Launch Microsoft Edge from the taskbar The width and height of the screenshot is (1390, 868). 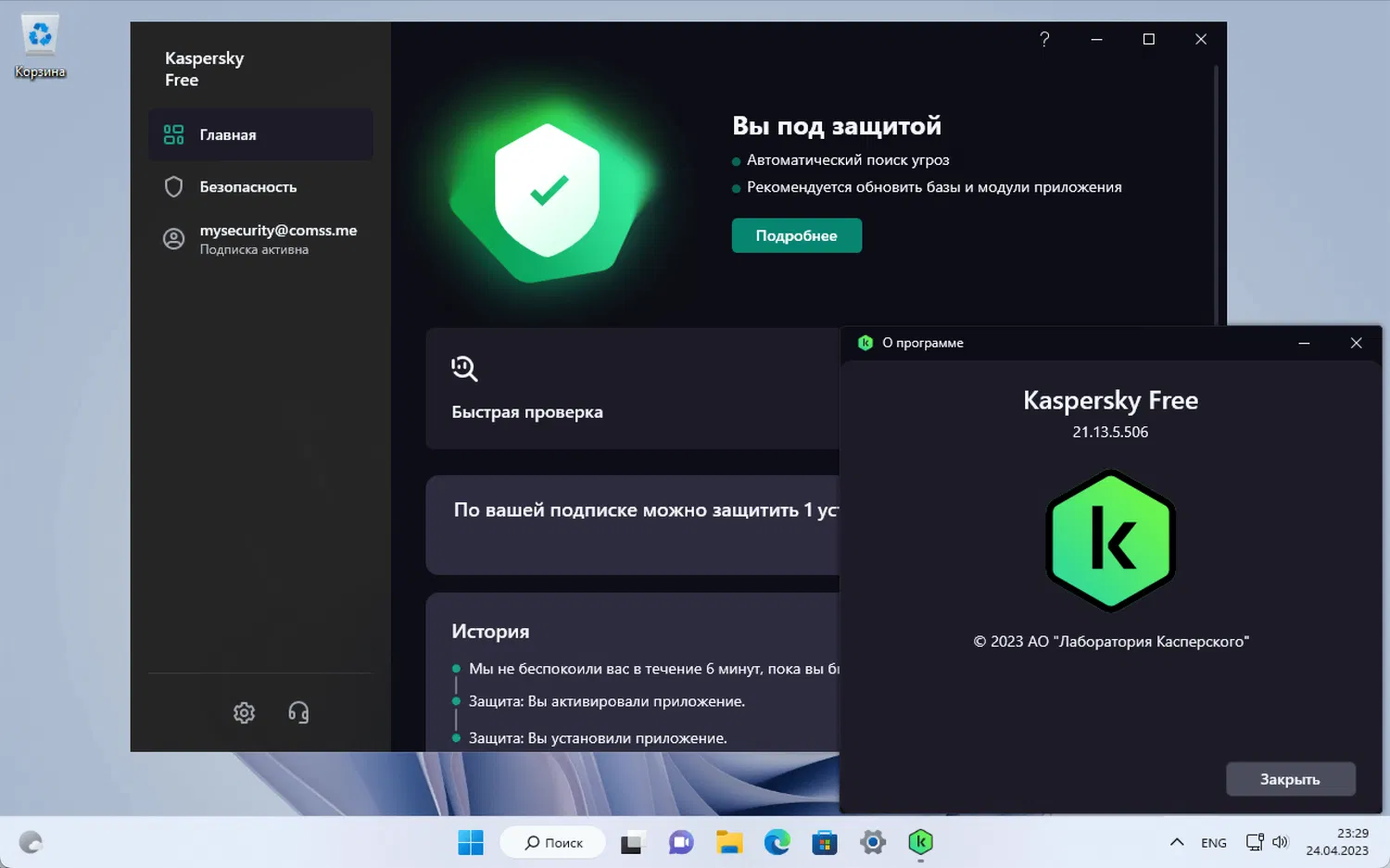pos(777,843)
